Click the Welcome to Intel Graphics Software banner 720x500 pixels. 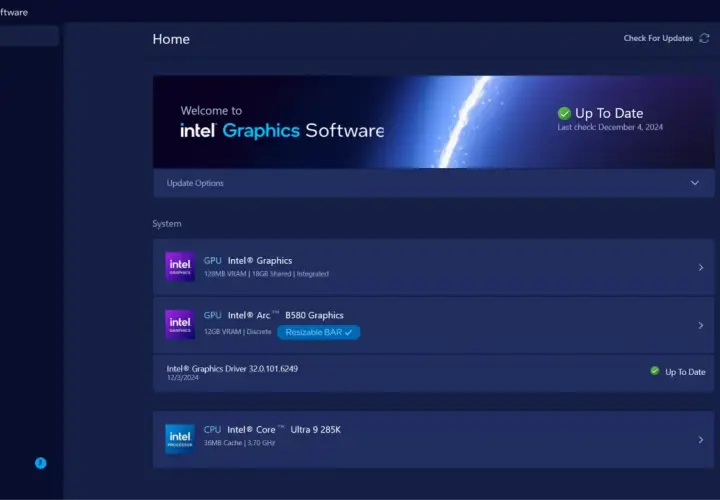point(433,122)
